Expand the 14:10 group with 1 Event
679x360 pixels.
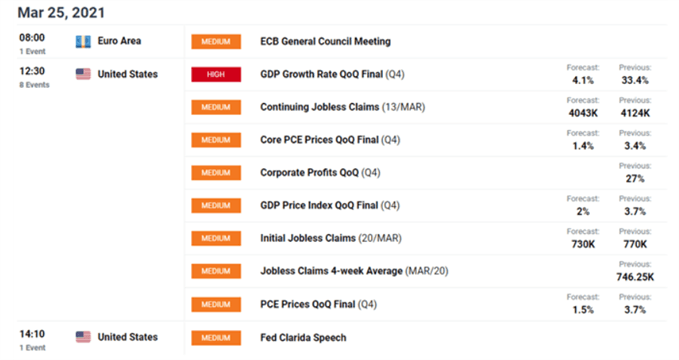tap(32, 340)
